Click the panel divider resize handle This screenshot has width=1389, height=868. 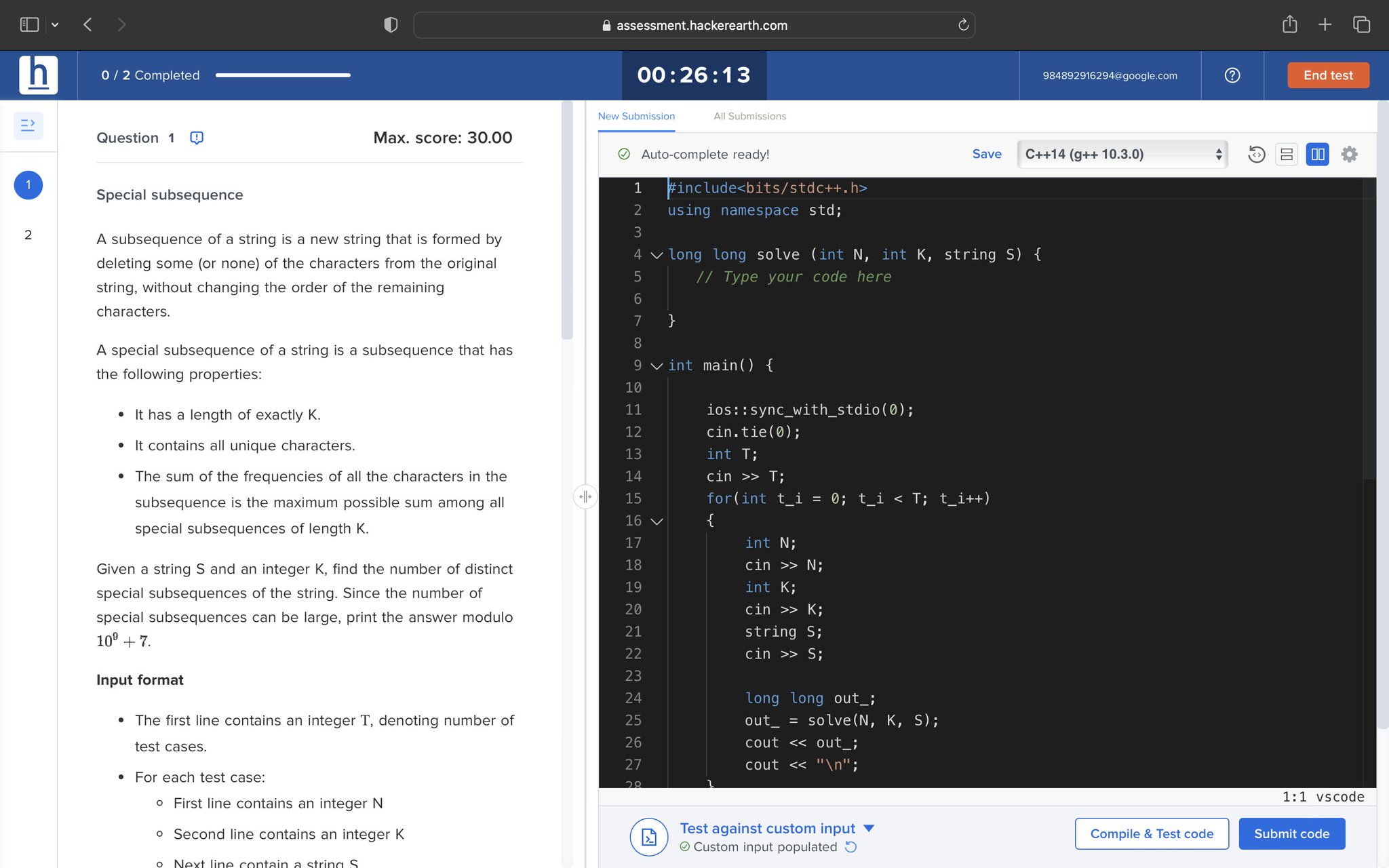[x=585, y=496]
